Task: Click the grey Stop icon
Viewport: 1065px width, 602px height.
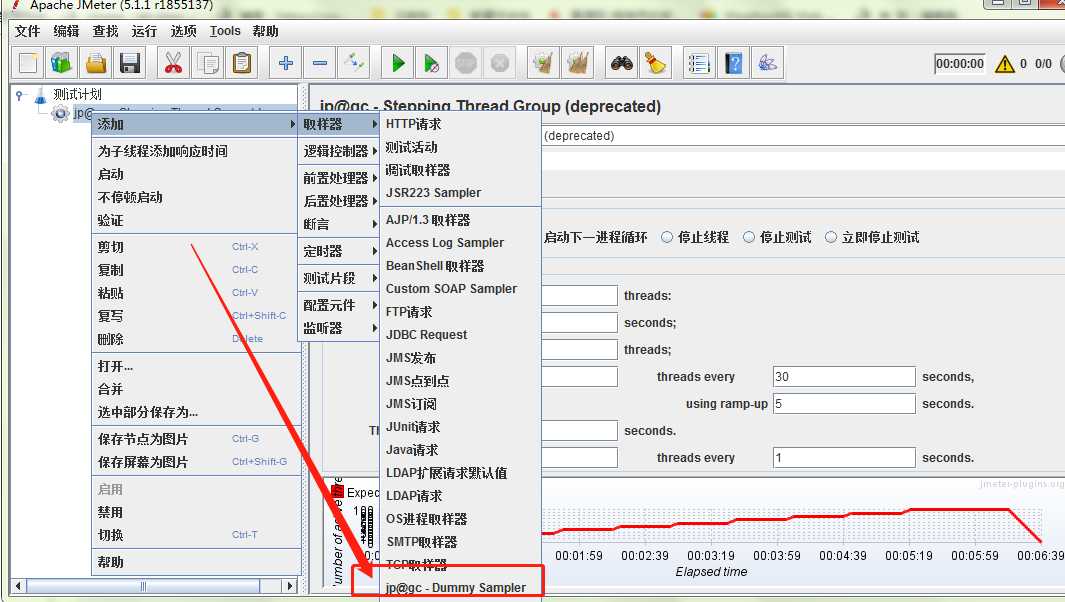Action: (x=466, y=63)
